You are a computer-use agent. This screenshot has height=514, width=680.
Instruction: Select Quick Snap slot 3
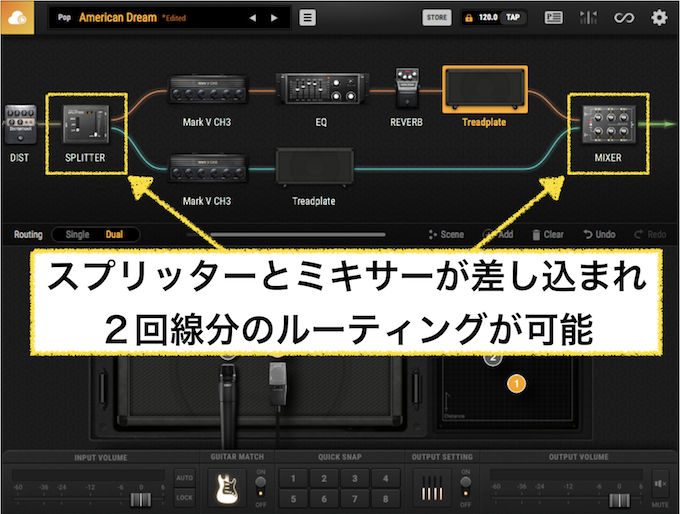tap(355, 478)
